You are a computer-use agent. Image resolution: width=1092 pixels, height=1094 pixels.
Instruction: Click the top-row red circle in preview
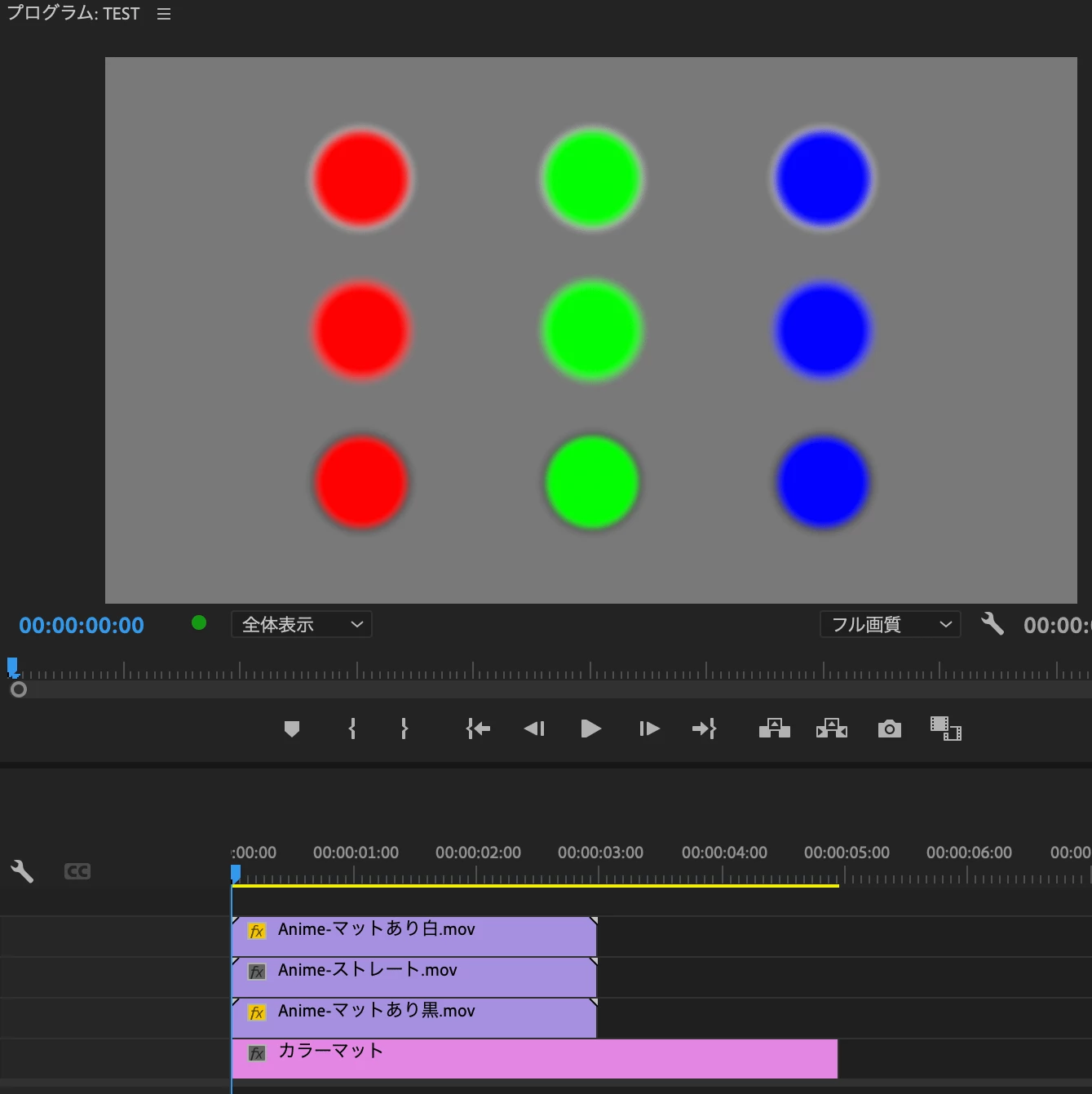(x=361, y=179)
